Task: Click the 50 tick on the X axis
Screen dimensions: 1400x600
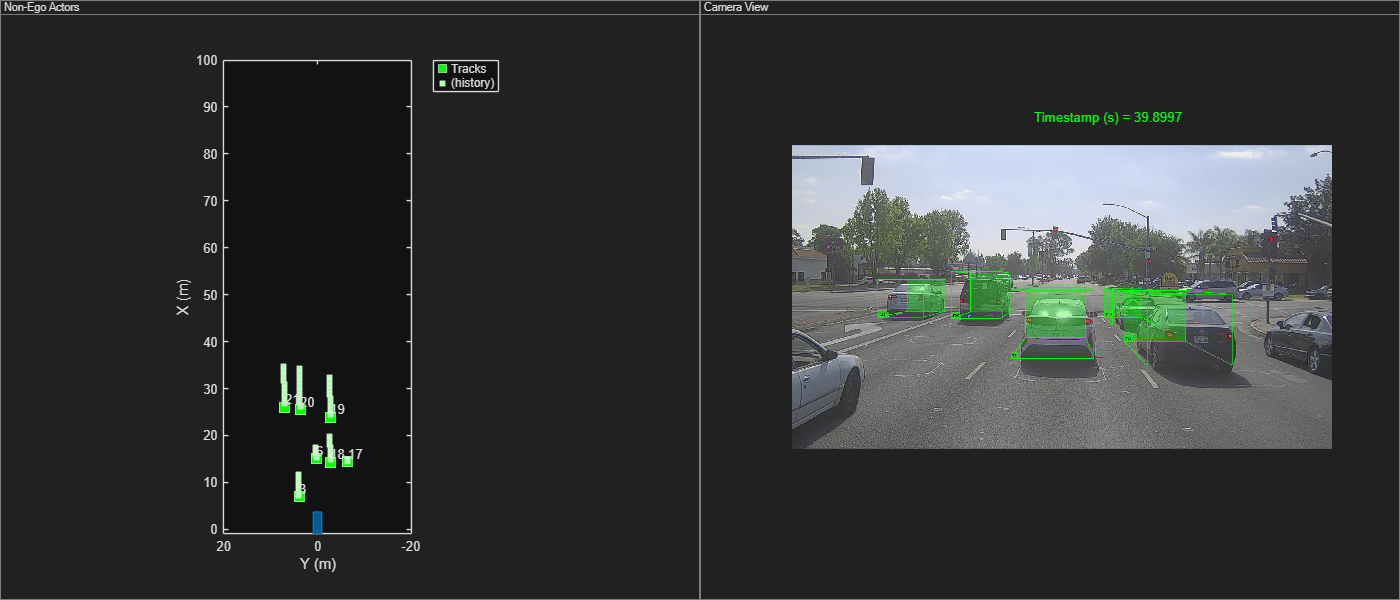Action: (210, 295)
